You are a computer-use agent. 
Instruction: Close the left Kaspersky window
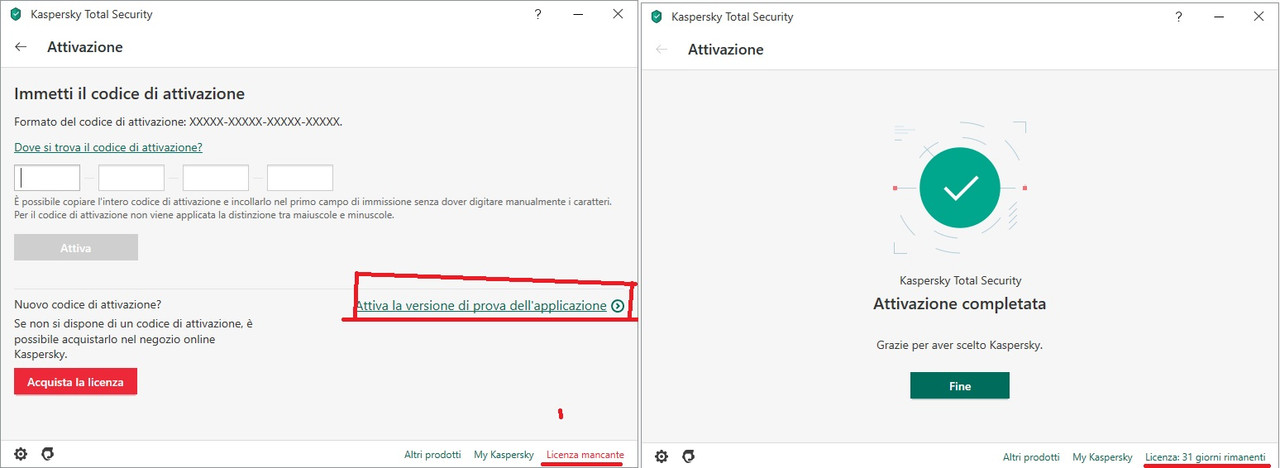click(x=618, y=15)
